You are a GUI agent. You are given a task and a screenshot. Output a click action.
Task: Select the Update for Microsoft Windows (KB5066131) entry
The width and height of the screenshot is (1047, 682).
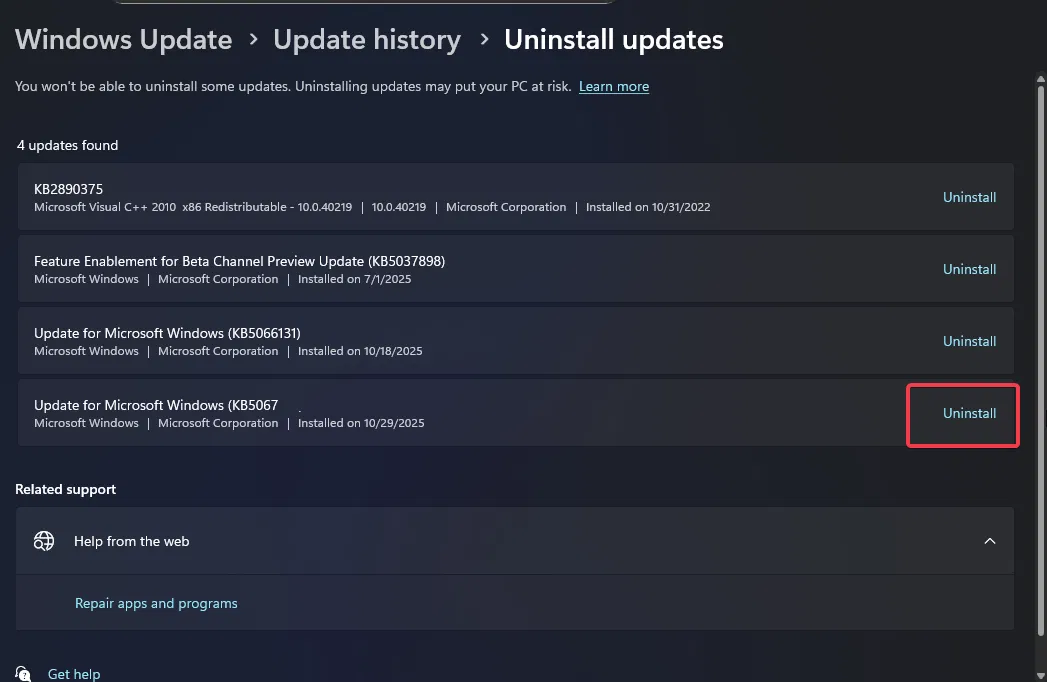point(167,333)
